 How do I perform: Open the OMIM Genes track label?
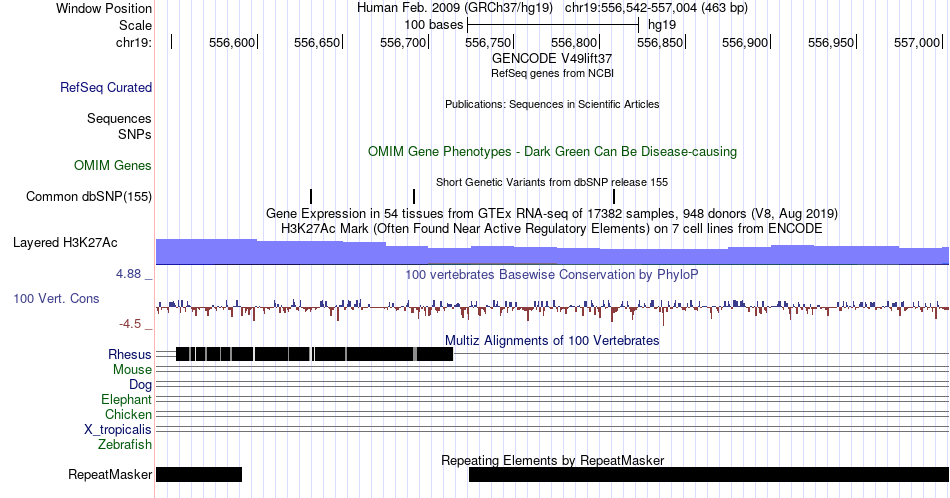(113, 165)
